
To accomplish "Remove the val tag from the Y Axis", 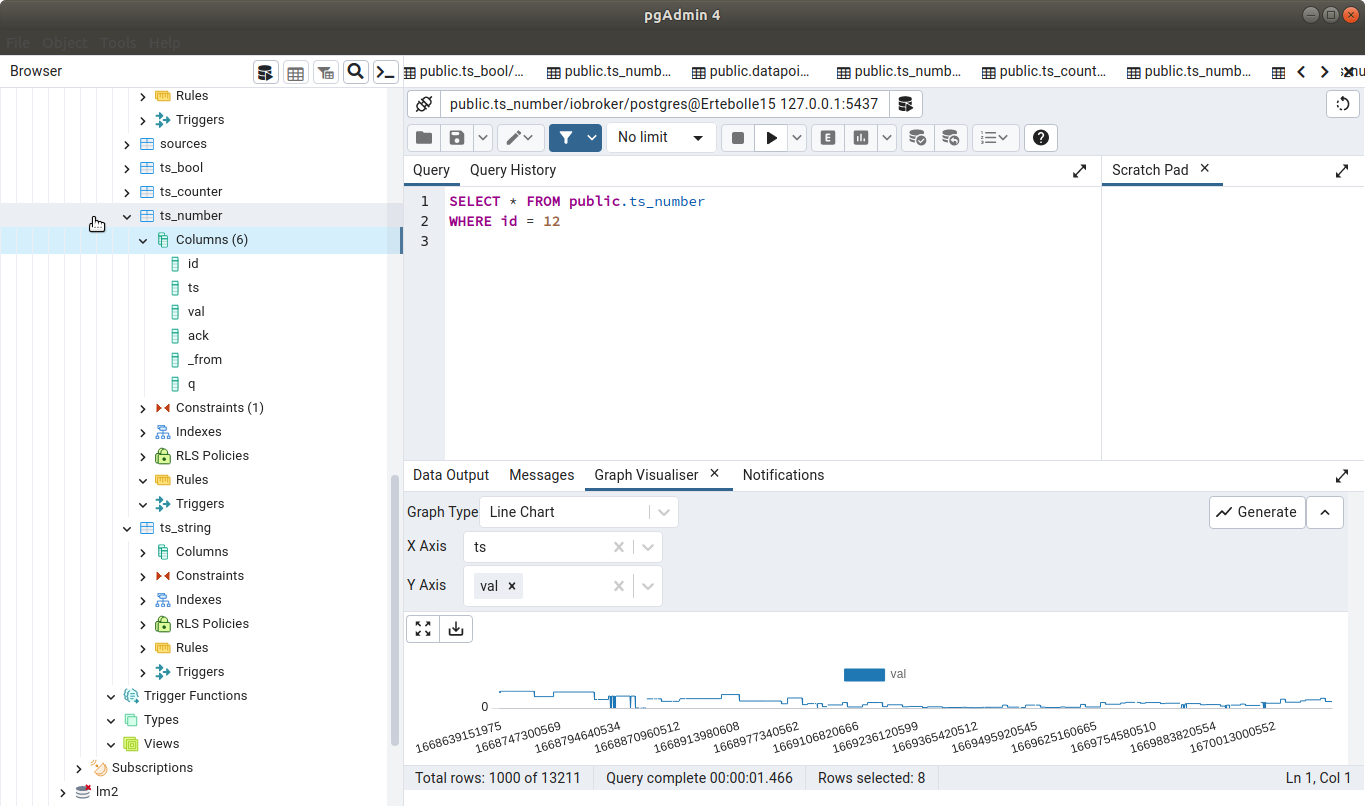I will (512, 586).
